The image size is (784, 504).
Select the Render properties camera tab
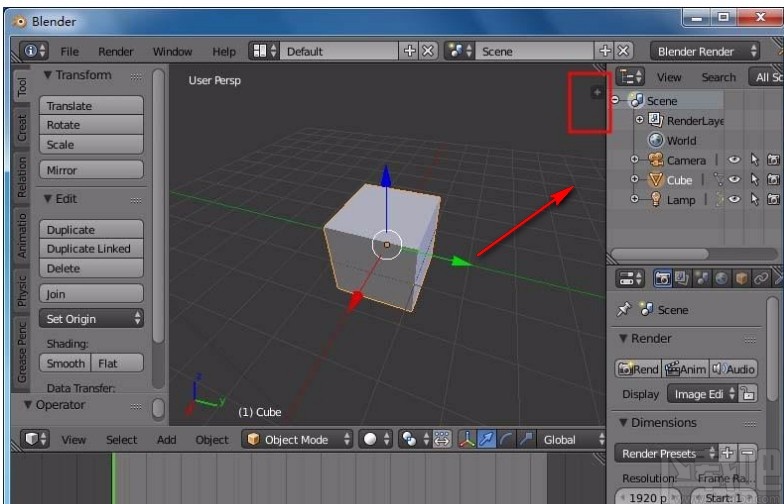click(662, 278)
